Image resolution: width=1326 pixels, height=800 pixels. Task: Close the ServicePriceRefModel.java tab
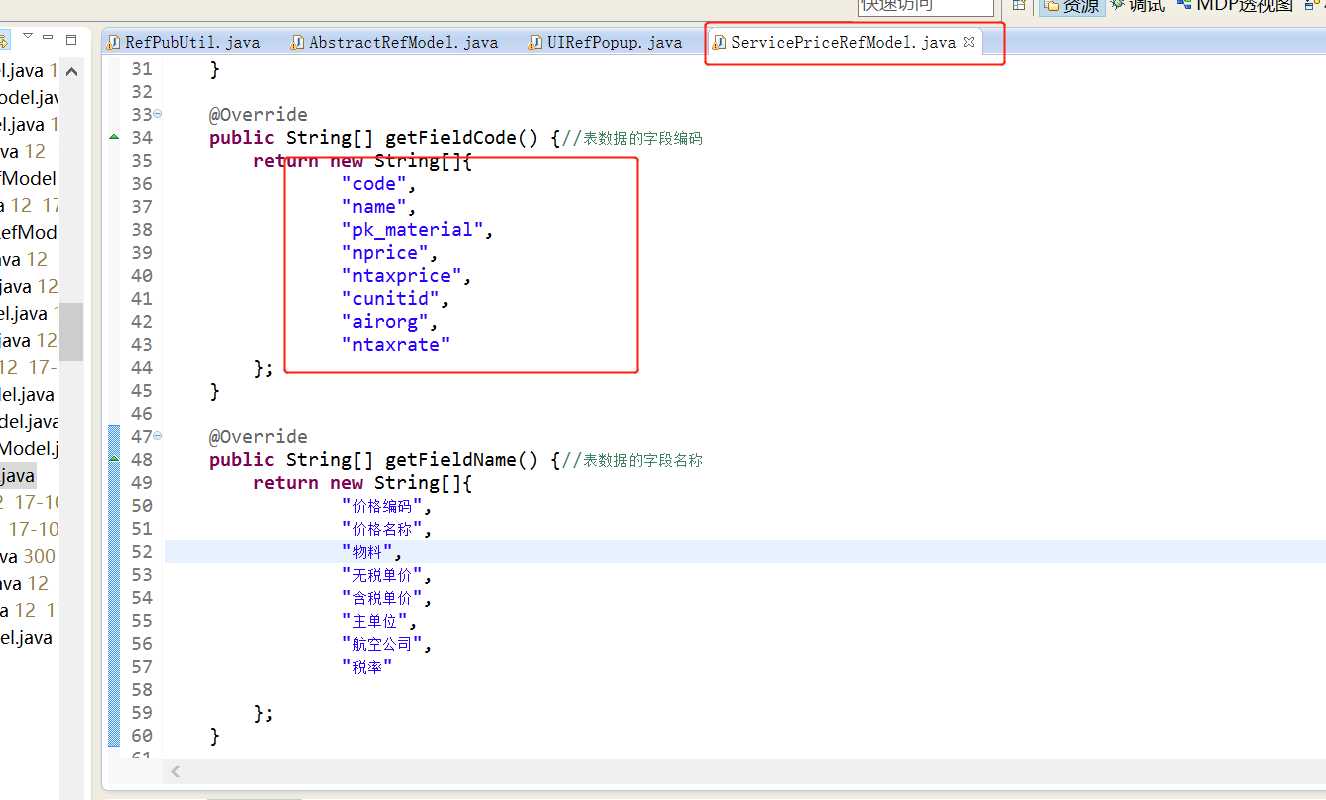968,42
